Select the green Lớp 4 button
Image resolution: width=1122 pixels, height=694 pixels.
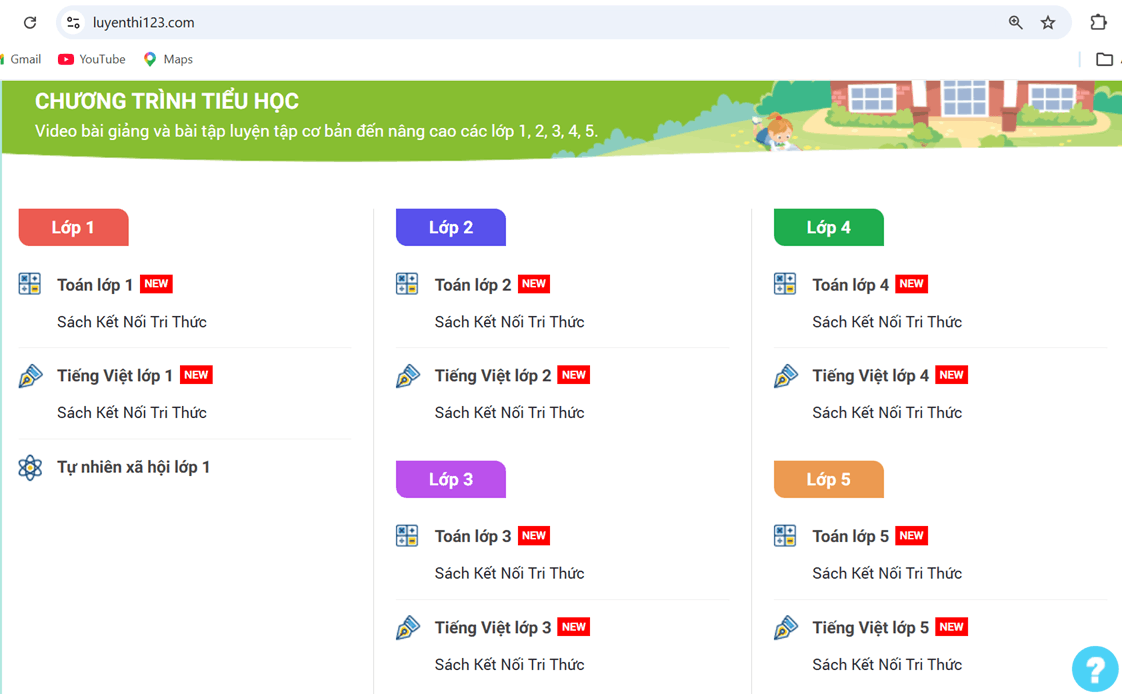point(829,228)
